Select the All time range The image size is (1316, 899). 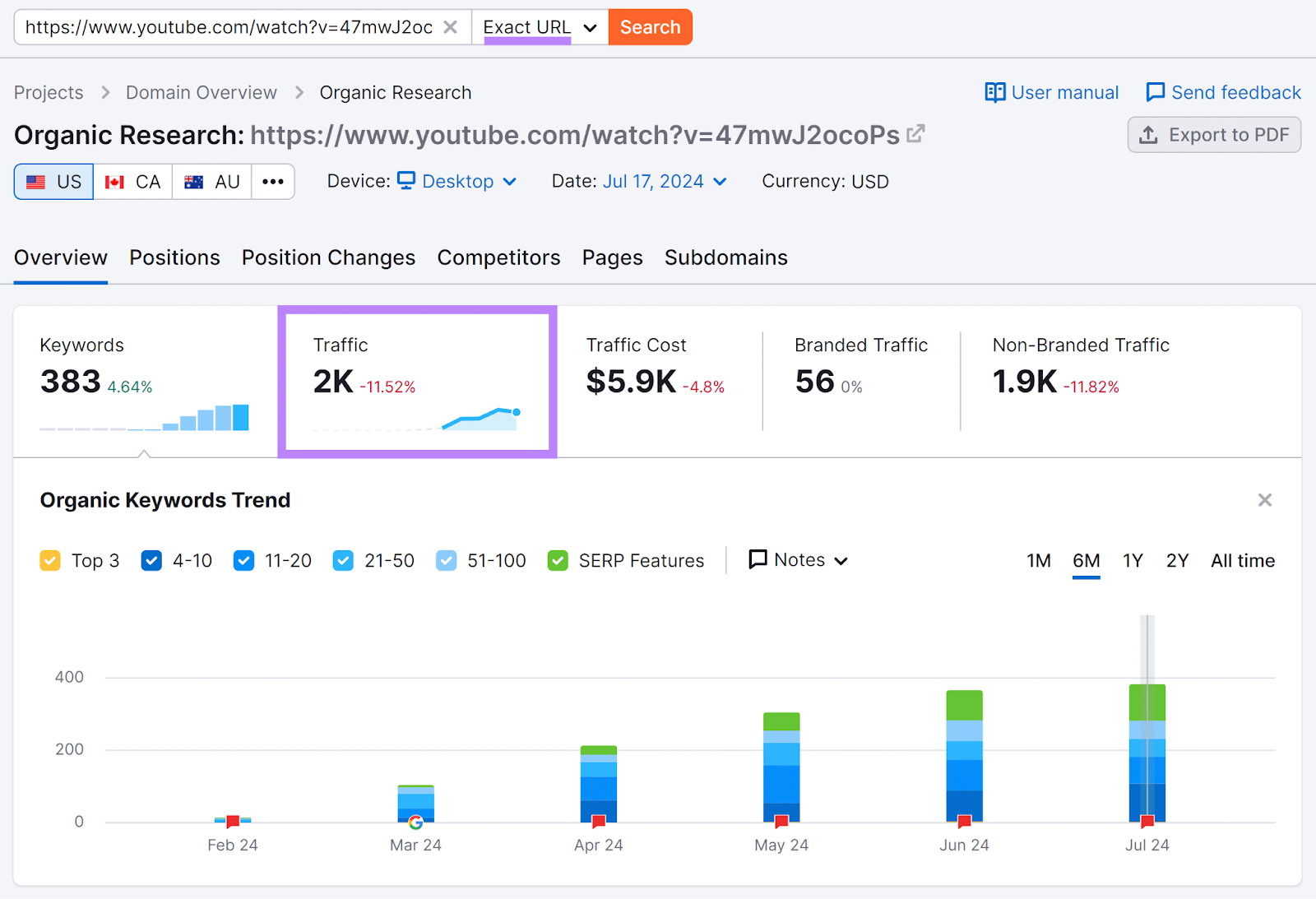point(1243,561)
